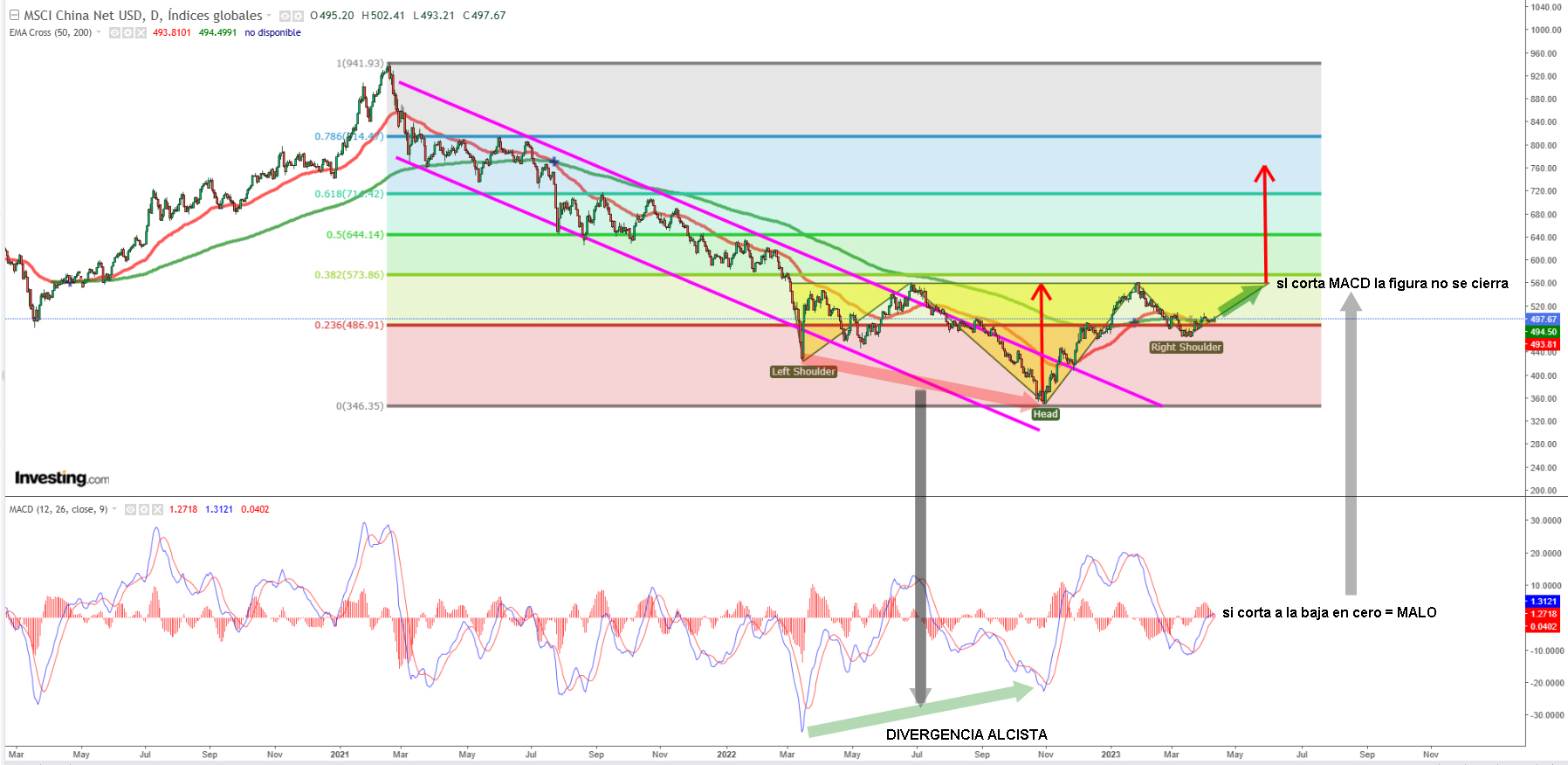Click the Investing.com logo

coord(62,478)
